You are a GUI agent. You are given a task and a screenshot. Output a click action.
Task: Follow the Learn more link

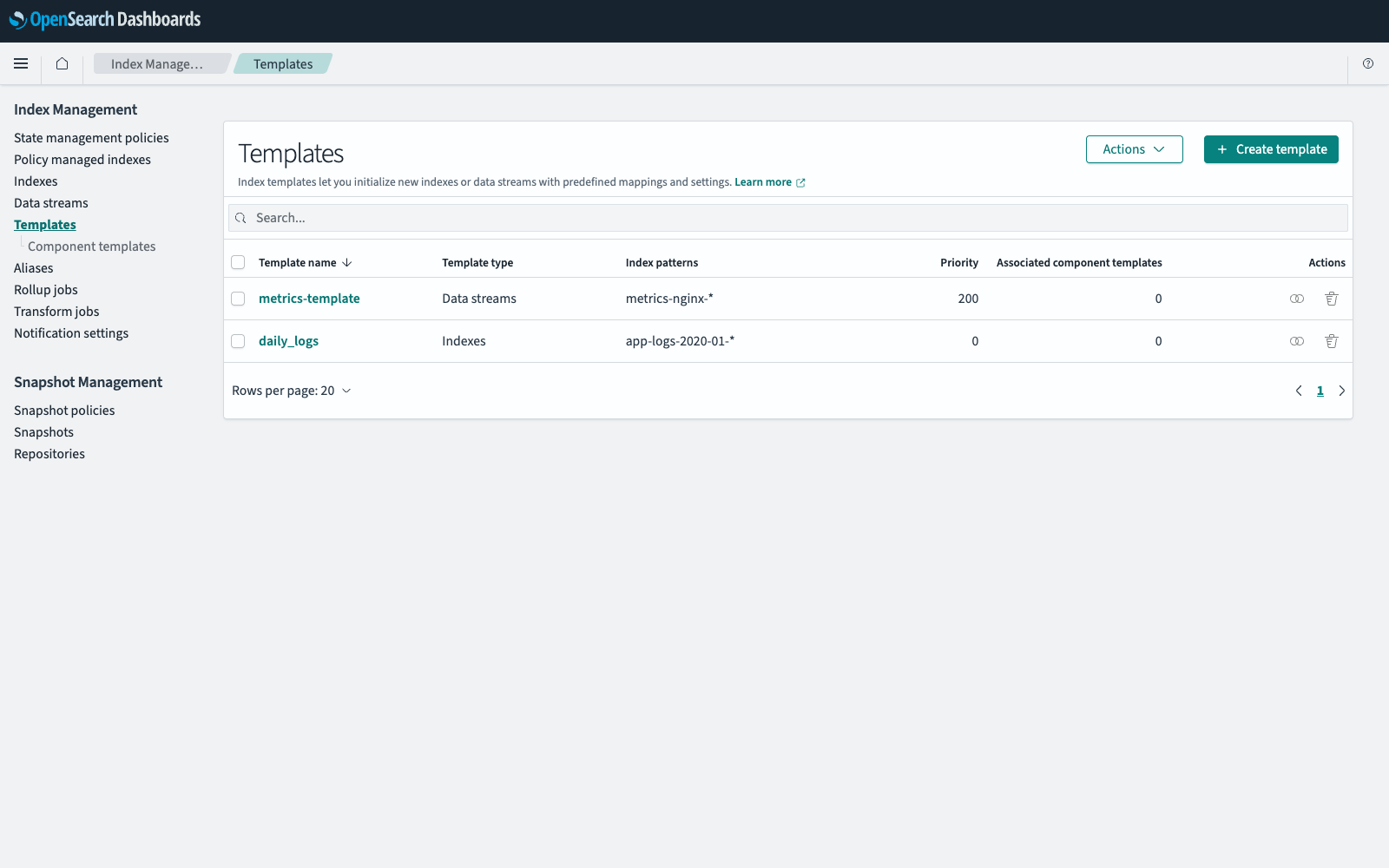[x=763, y=182]
